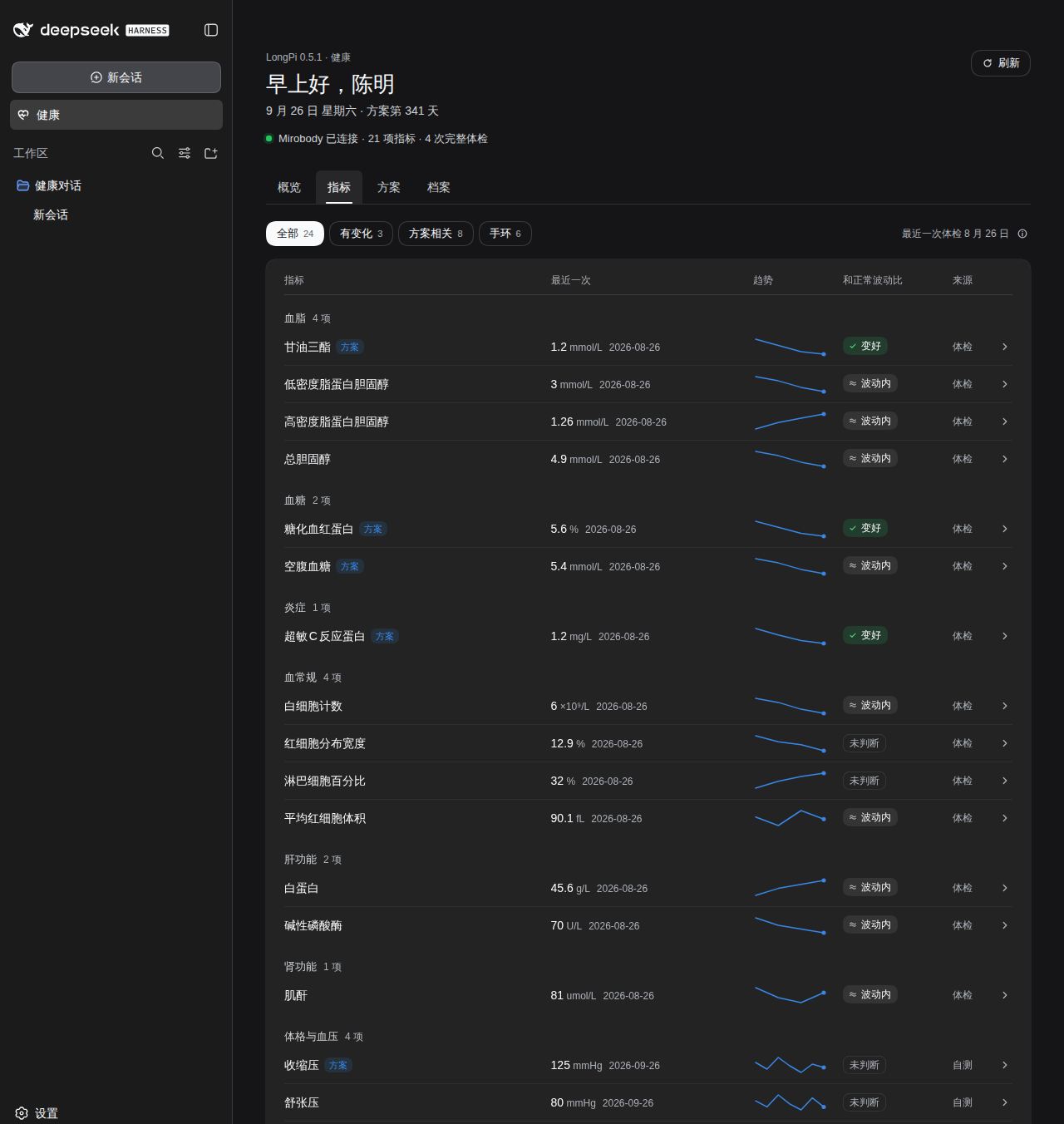Click the 方案 tag next to 收缩压
The width and height of the screenshot is (1064, 1124).
coord(338,1065)
